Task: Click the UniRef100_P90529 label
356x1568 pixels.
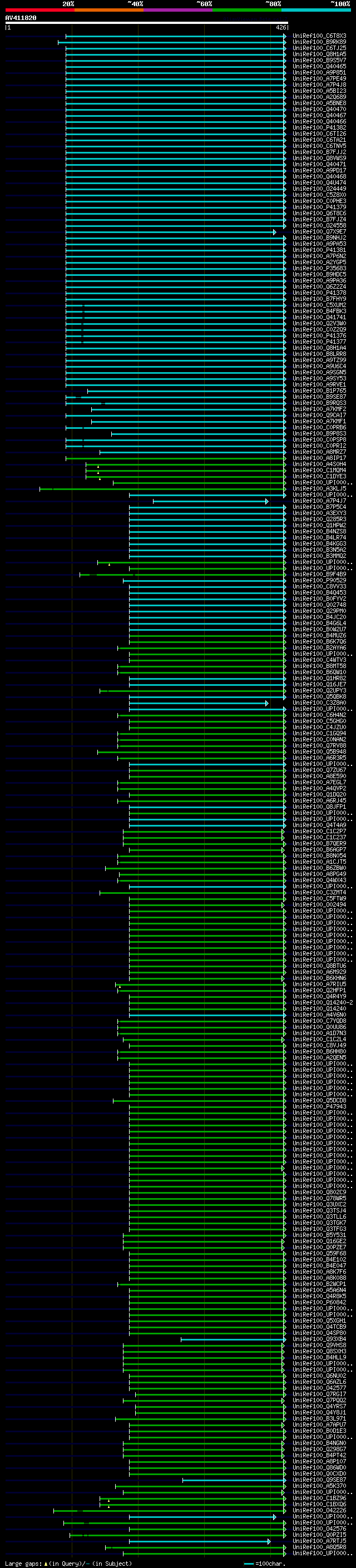Action: 319,580
